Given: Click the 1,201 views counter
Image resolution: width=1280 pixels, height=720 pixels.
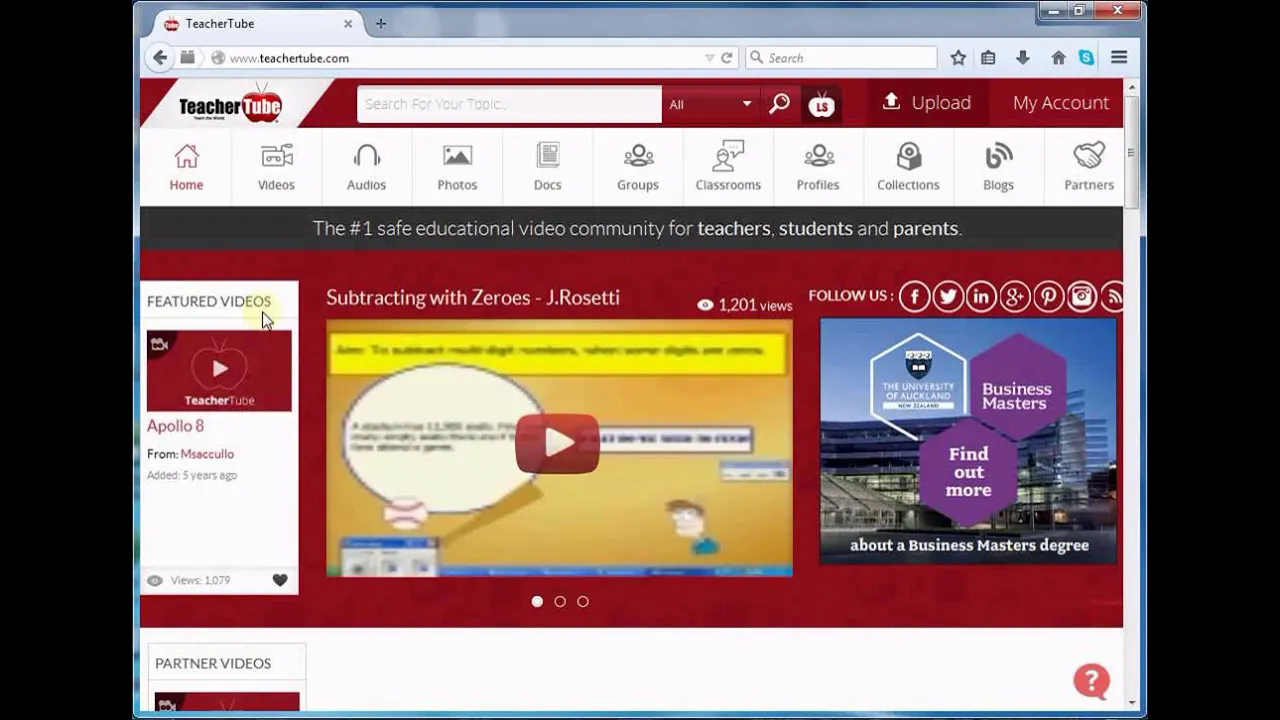Looking at the screenshot, I should (744, 305).
